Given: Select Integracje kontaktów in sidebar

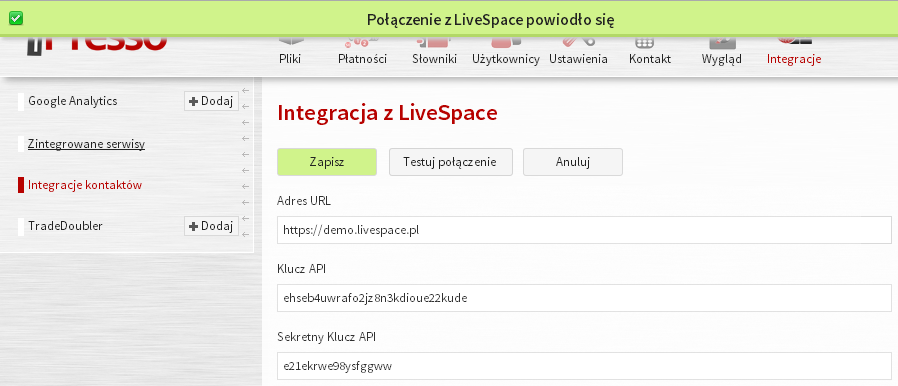Looking at the screenshot, I should coord(85,185).
